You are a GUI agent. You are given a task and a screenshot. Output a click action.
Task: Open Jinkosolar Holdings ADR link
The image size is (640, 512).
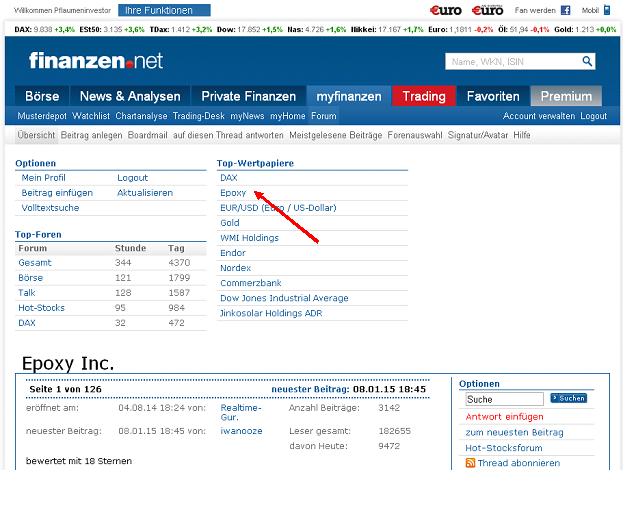[x=271, y=313]
